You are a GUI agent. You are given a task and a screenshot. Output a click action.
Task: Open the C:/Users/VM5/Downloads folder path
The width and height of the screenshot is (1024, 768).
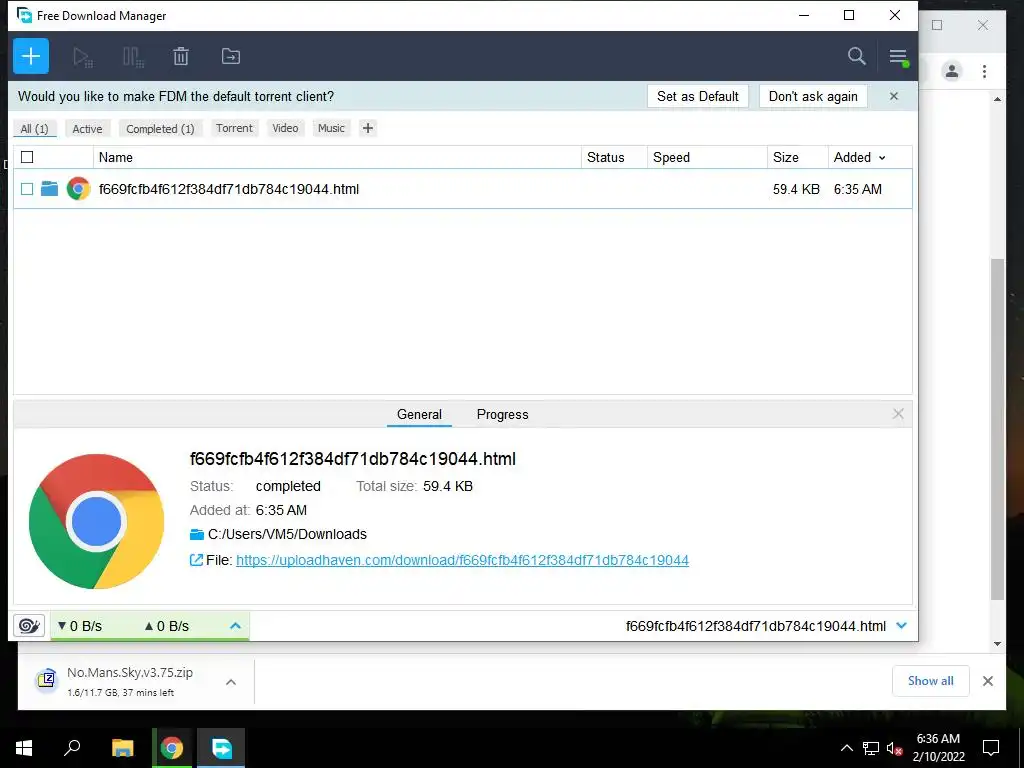pos(287,534)
